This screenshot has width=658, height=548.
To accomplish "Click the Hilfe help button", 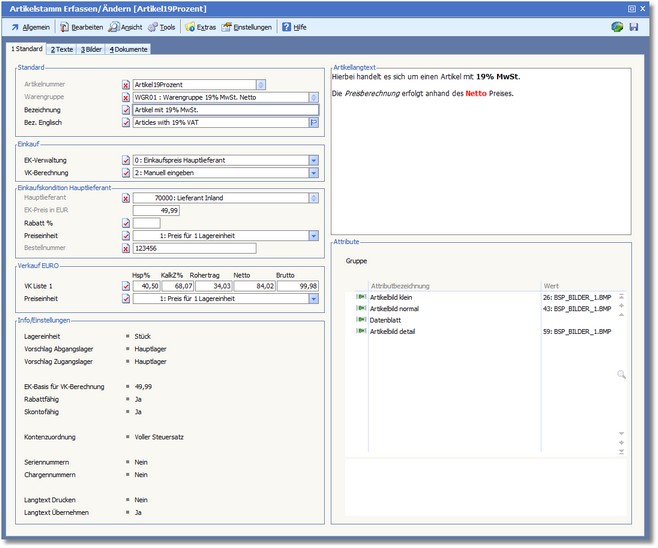I will (x=294, y=27).
